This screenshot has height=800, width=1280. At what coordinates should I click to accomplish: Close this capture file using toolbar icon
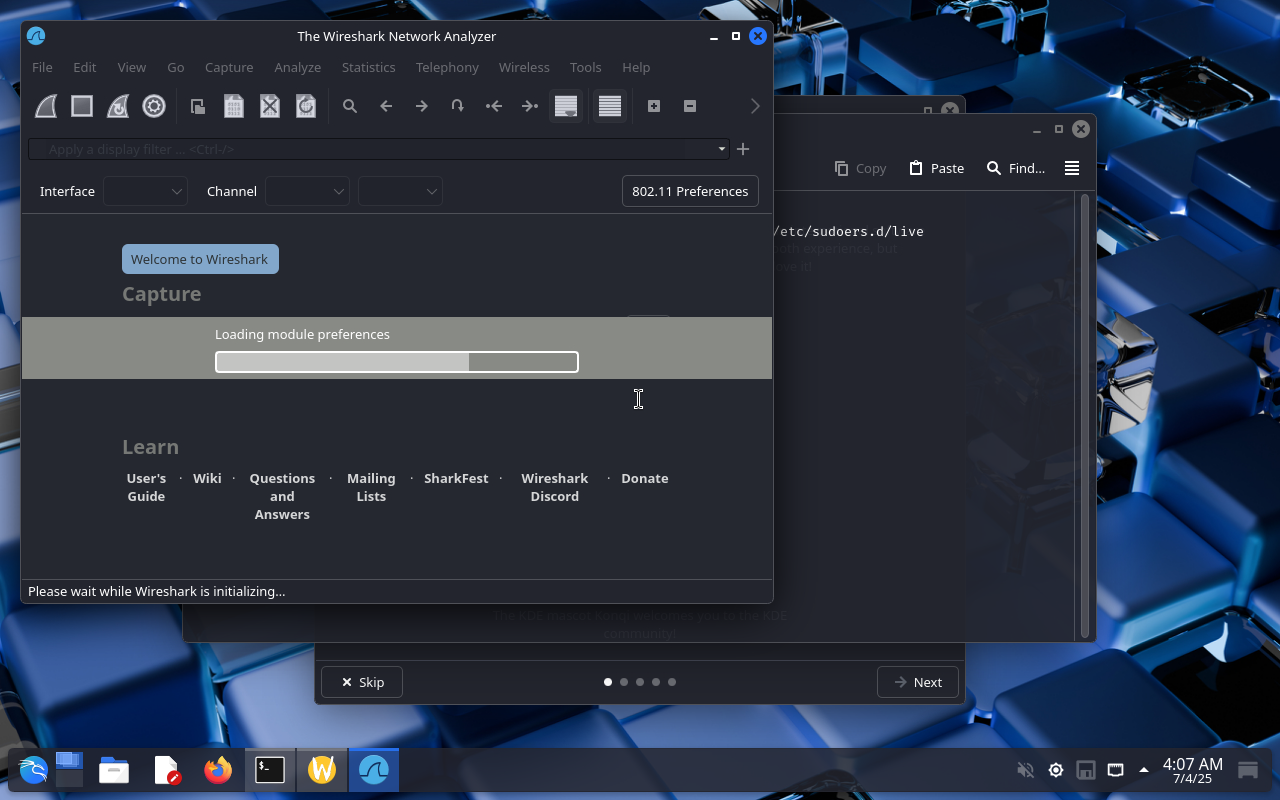point(270,106)
